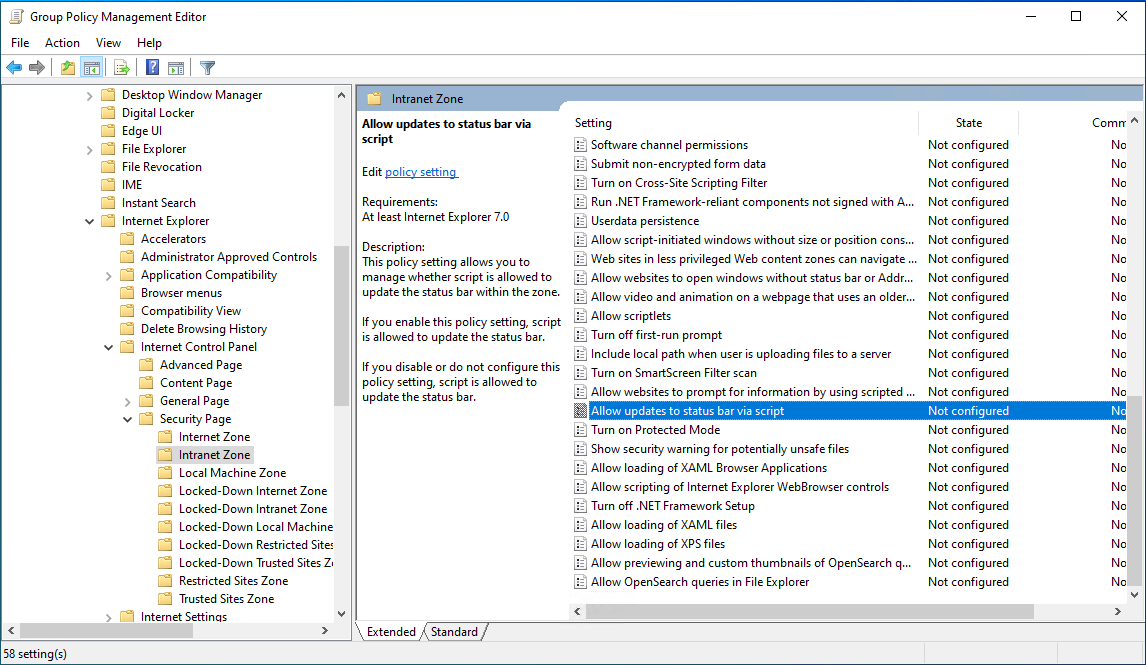Select 'Allow updates to status bar via script' row
Viewport: 1146px width, 665px height.
[850, 411]
